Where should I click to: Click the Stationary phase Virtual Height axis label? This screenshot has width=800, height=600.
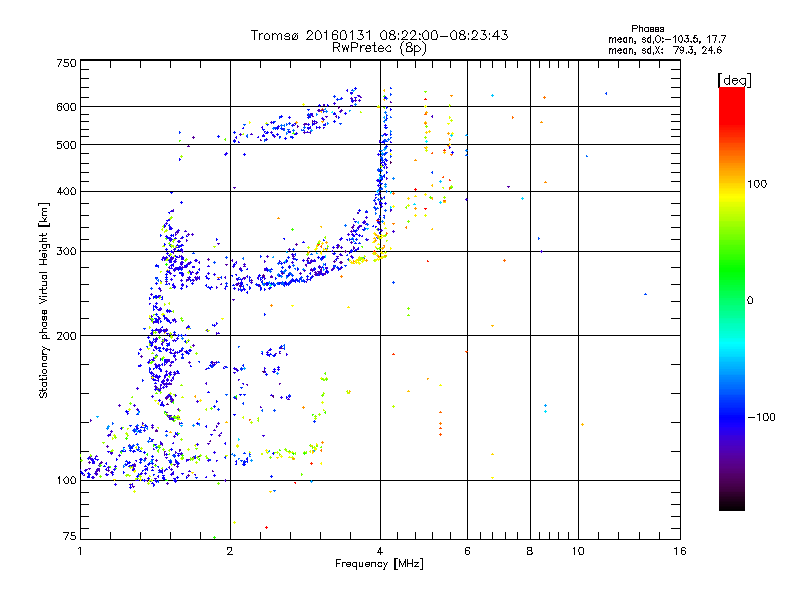(x=44, y=300)
